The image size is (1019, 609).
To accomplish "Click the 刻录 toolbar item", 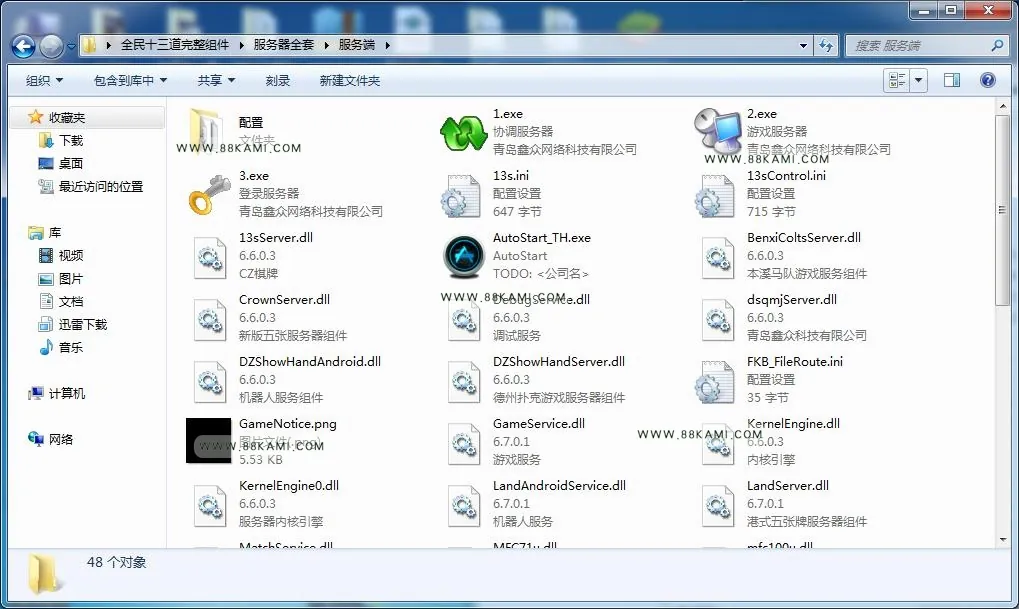I will 277,81.
